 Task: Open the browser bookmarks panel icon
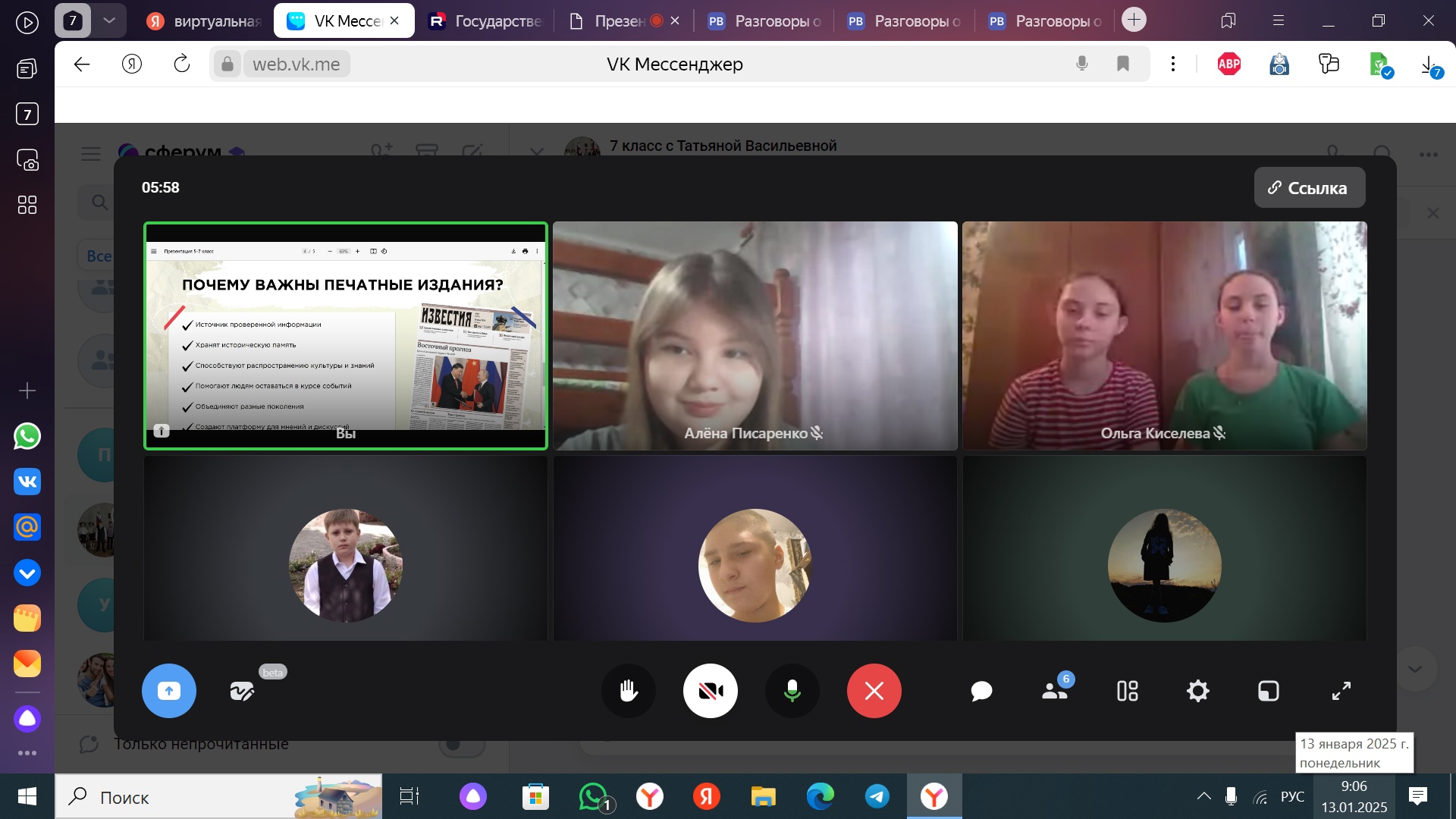[1228, 20]
